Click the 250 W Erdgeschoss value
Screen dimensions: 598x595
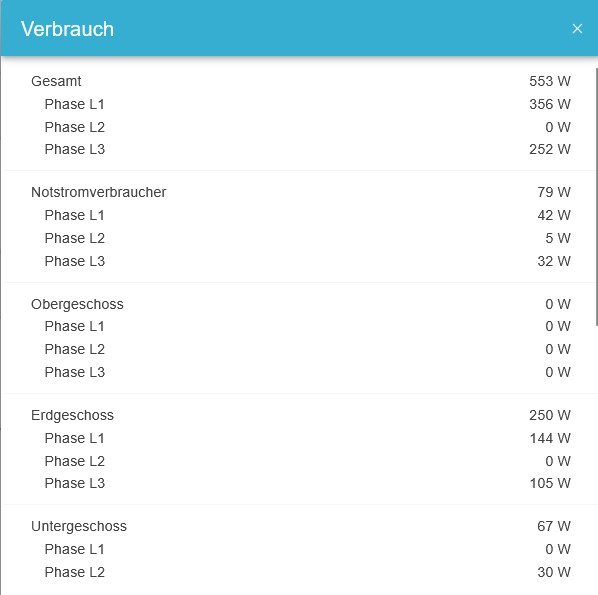[550, 415]
